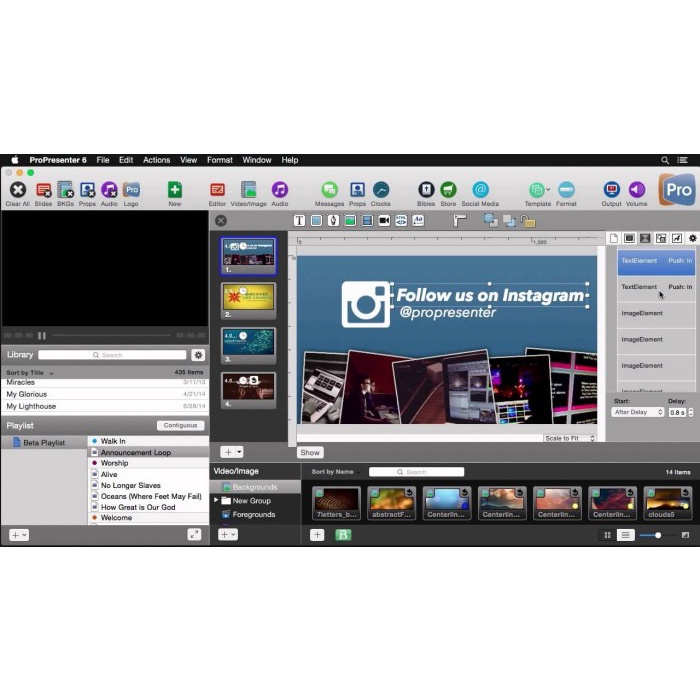Open the Clocks tool
The width and height of the screenshot is (700, 700).
[x=381, y=190]
